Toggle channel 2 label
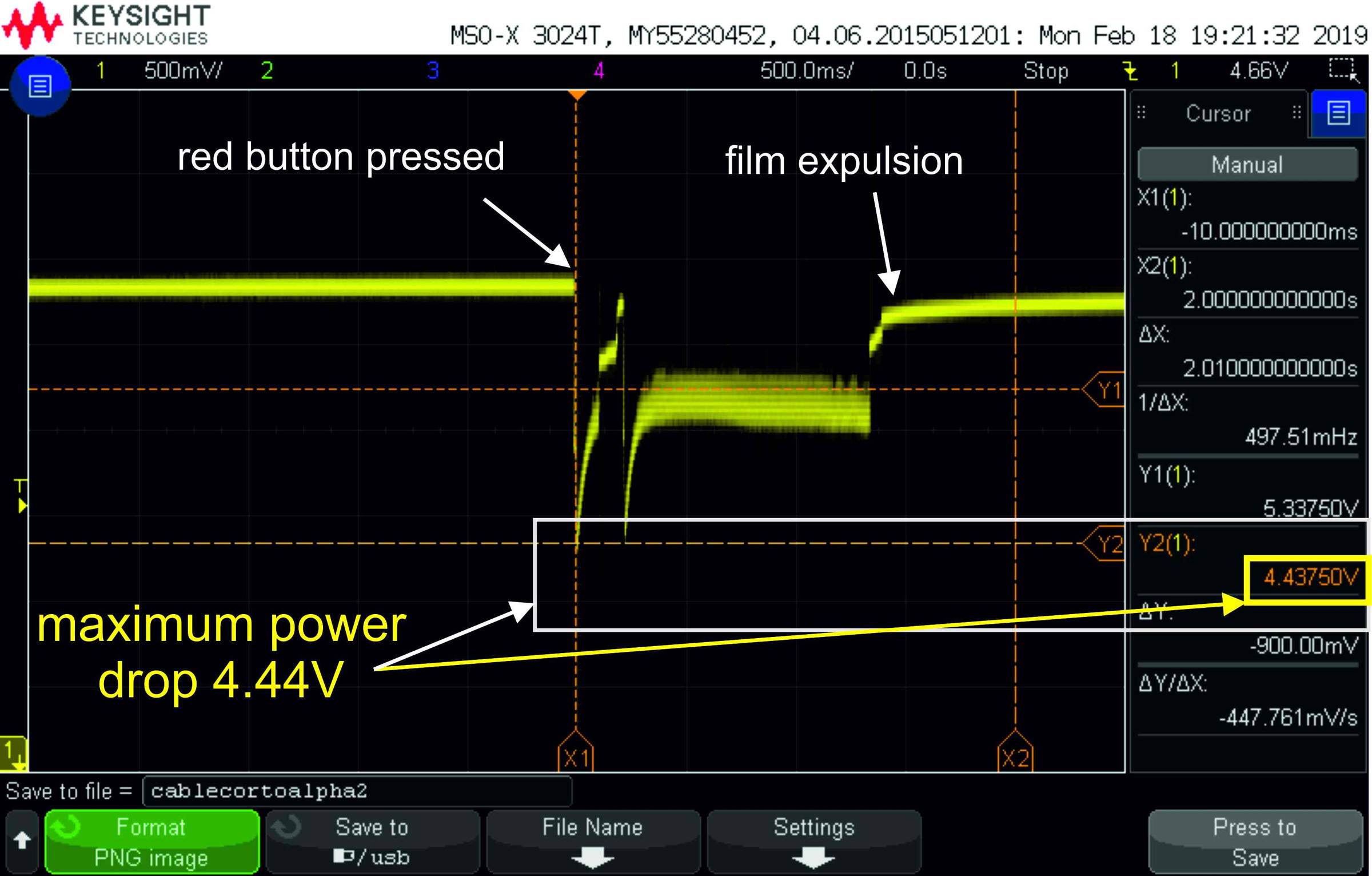The image size is (1372, 876). tap(267, 71)
